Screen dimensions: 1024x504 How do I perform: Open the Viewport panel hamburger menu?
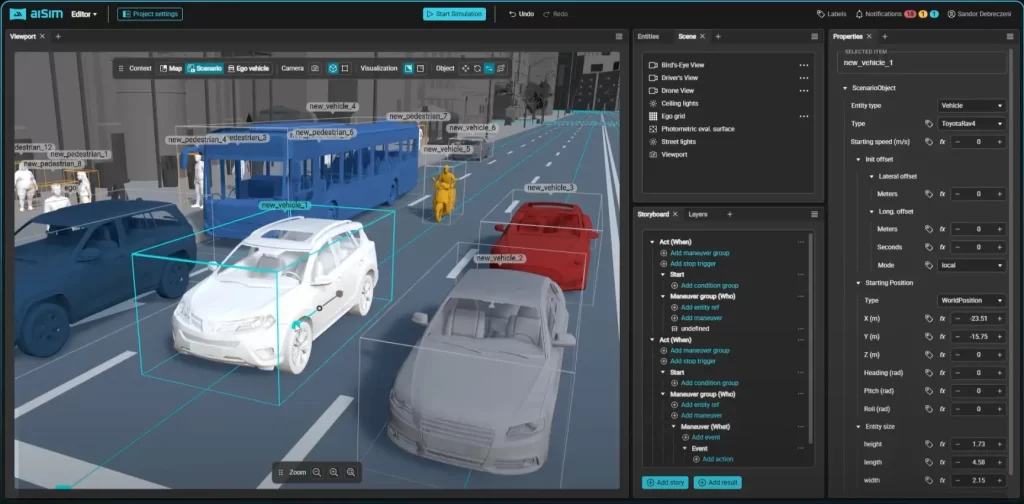[619, 37]
